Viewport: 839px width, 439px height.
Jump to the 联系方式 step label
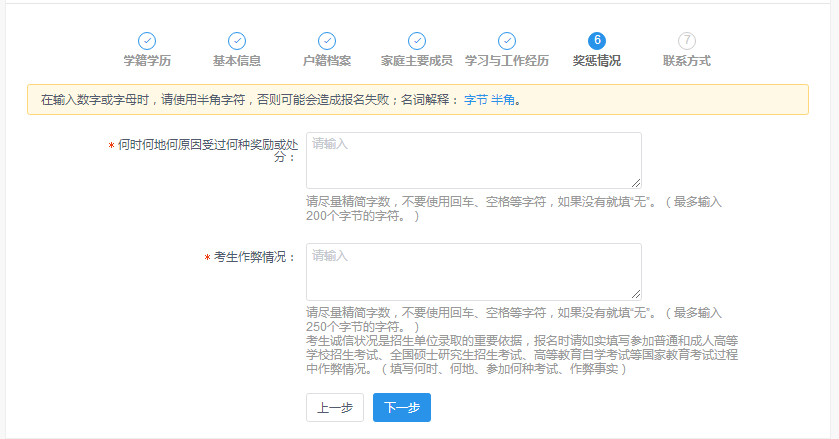(687, 61)
